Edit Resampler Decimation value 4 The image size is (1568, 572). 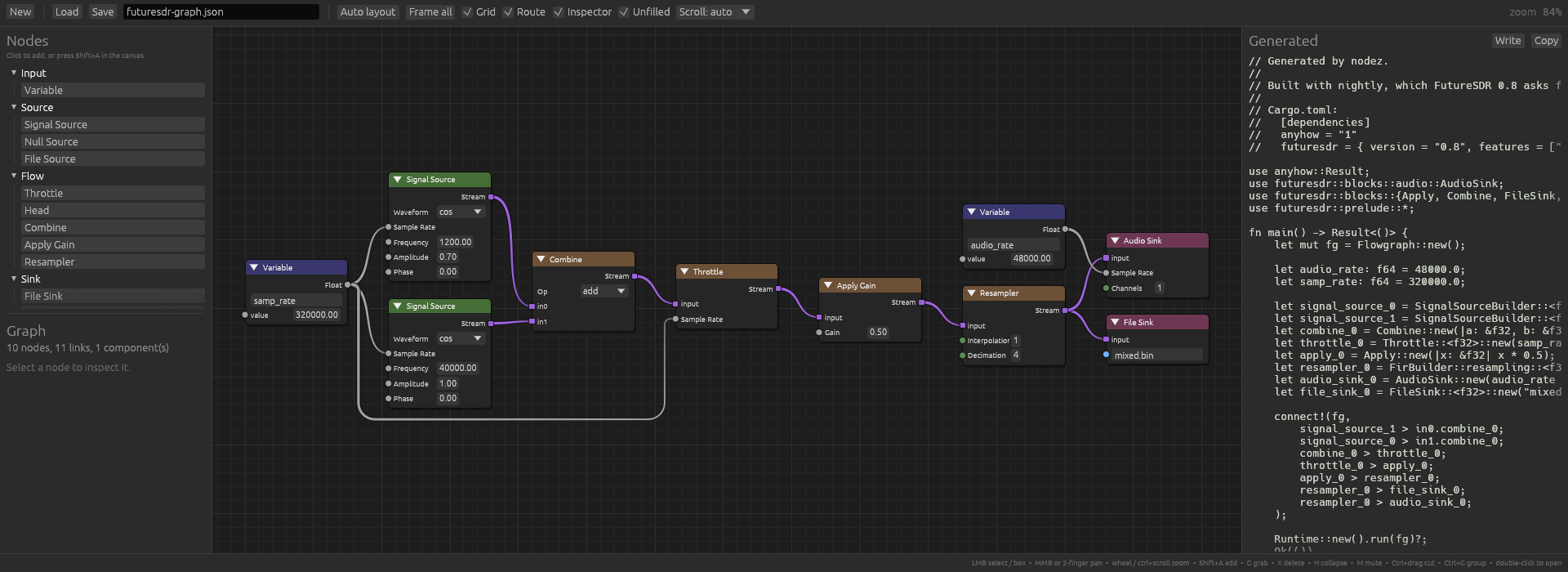(x=1016, y=355)
